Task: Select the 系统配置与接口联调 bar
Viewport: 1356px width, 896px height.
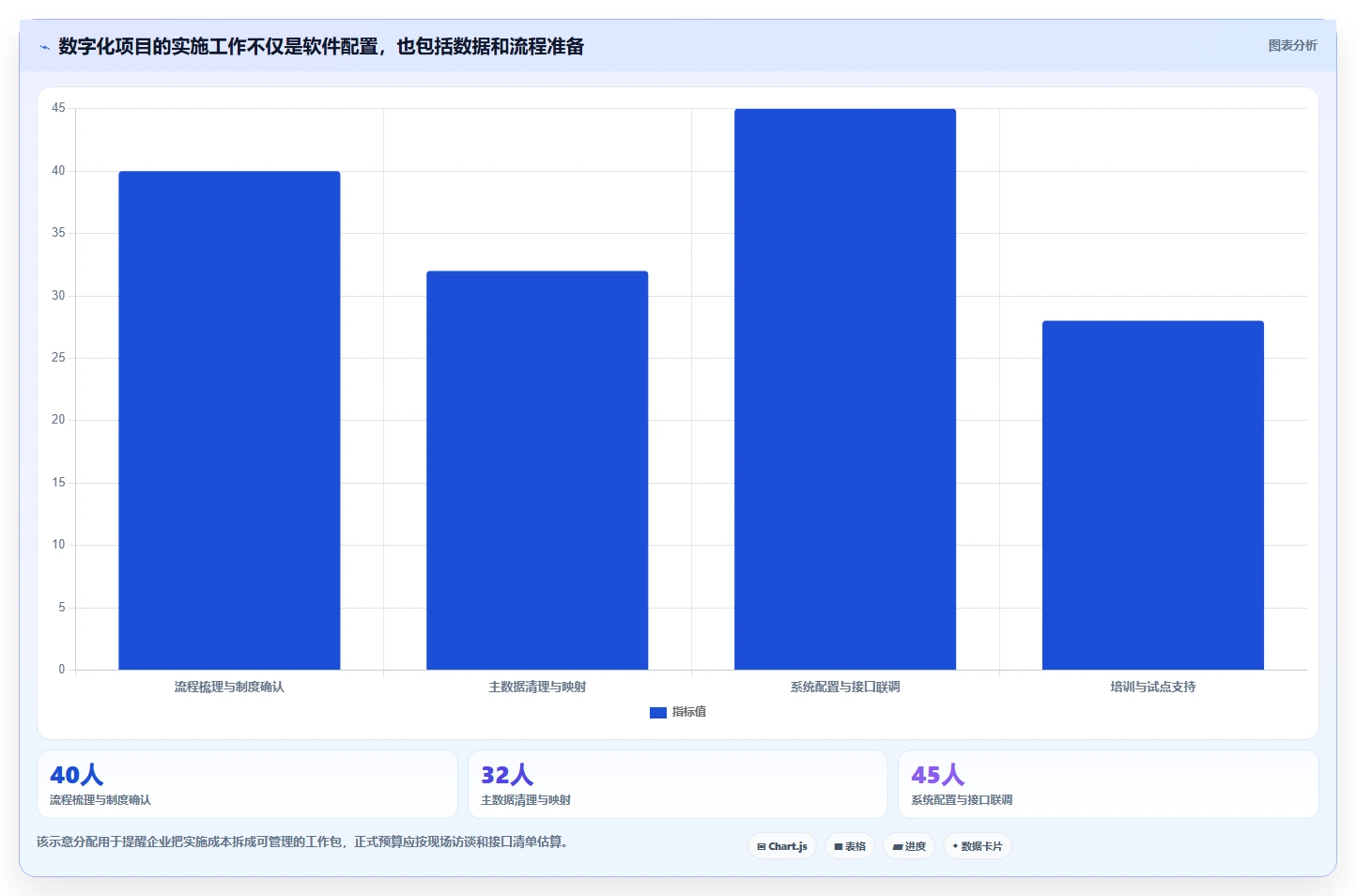Action: [x=845, y=389]
